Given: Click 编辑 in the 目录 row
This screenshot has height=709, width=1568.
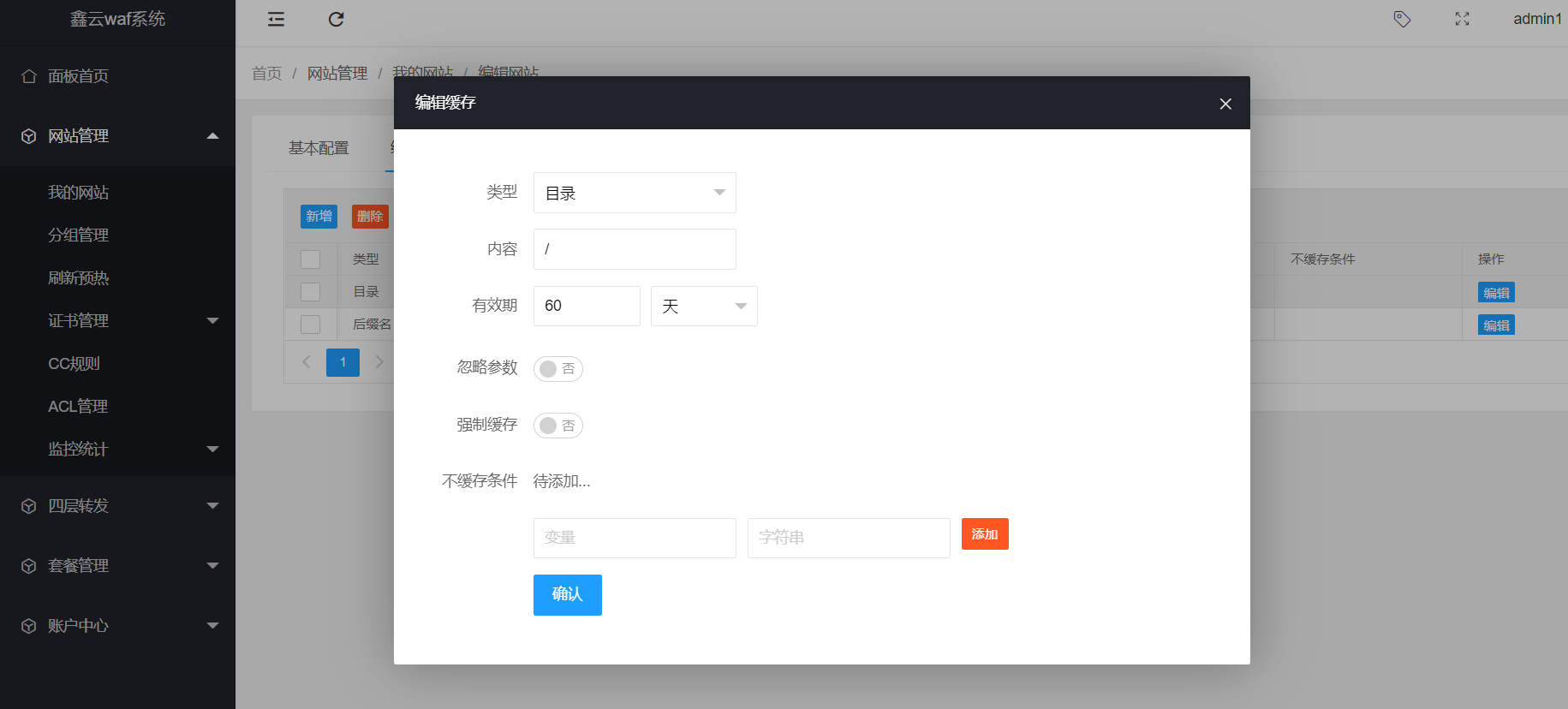Looking at the screenshot, I should point(1496,293).
